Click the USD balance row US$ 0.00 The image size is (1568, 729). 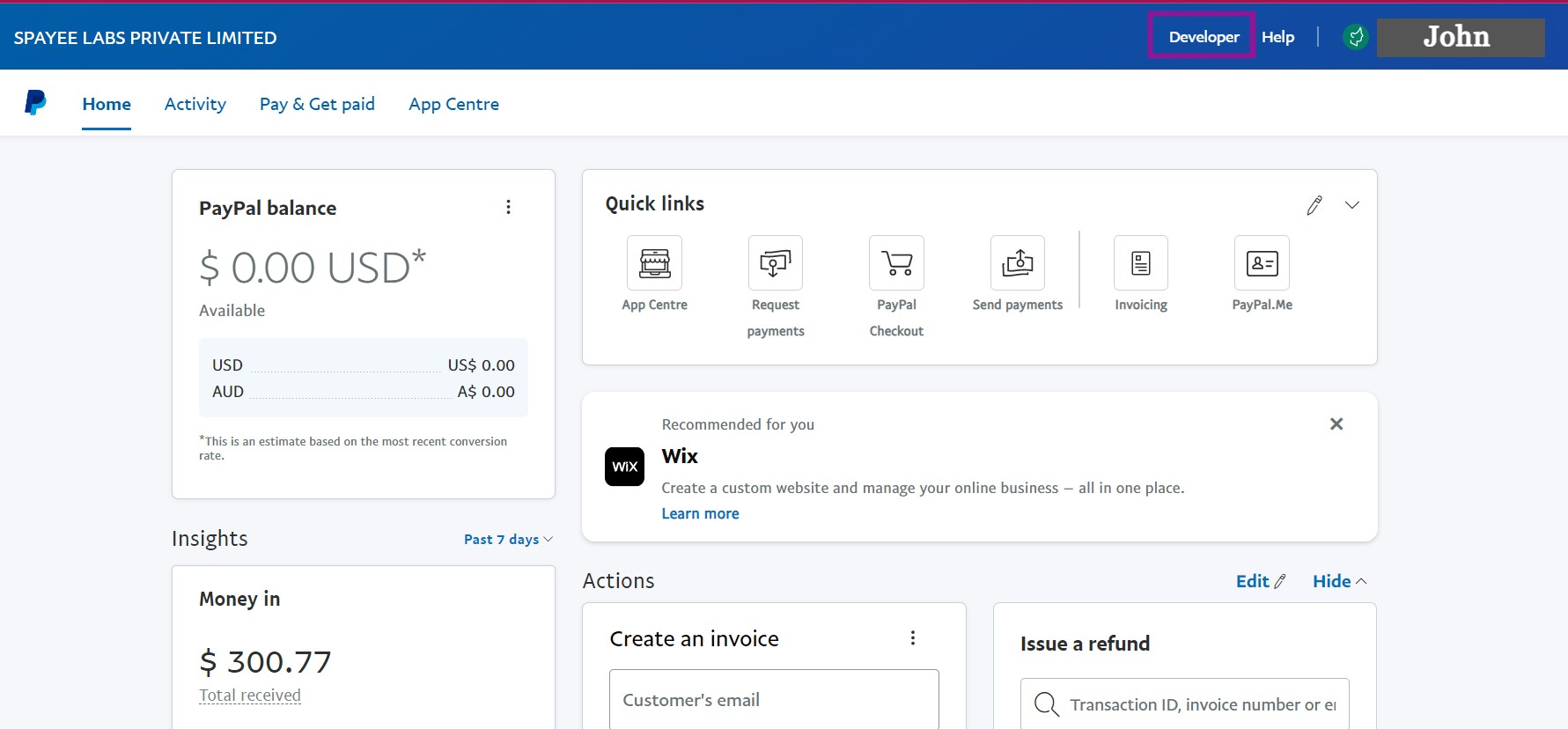pos(364,365)
